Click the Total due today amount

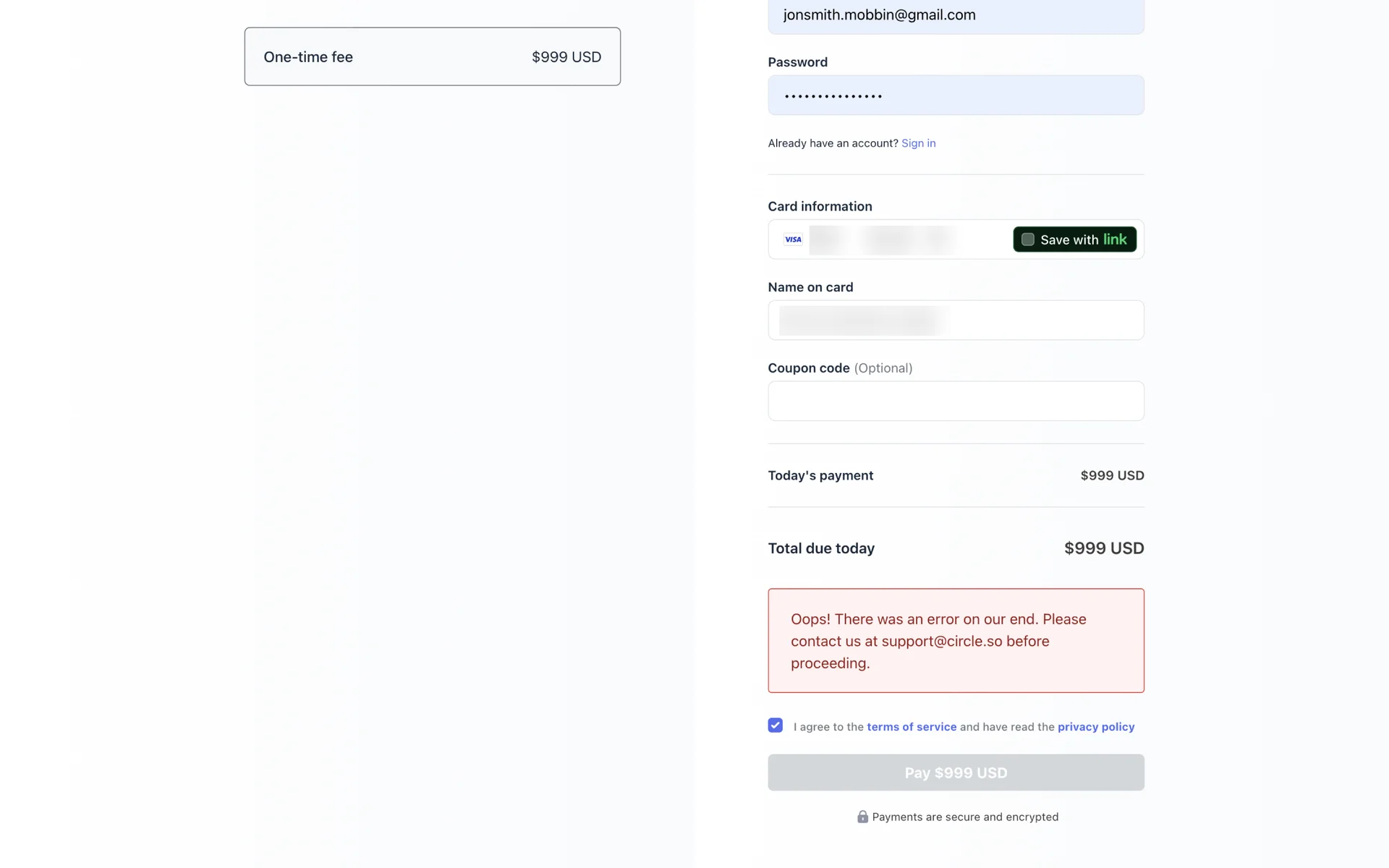tap(1103, 548)
